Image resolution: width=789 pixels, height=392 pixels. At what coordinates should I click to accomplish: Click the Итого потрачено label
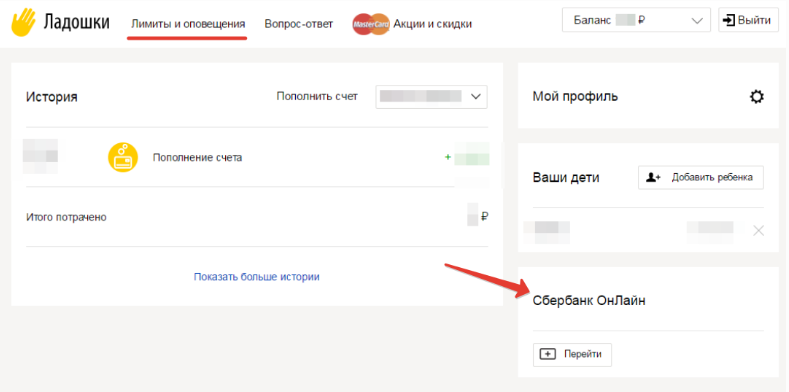click(66, 217)
